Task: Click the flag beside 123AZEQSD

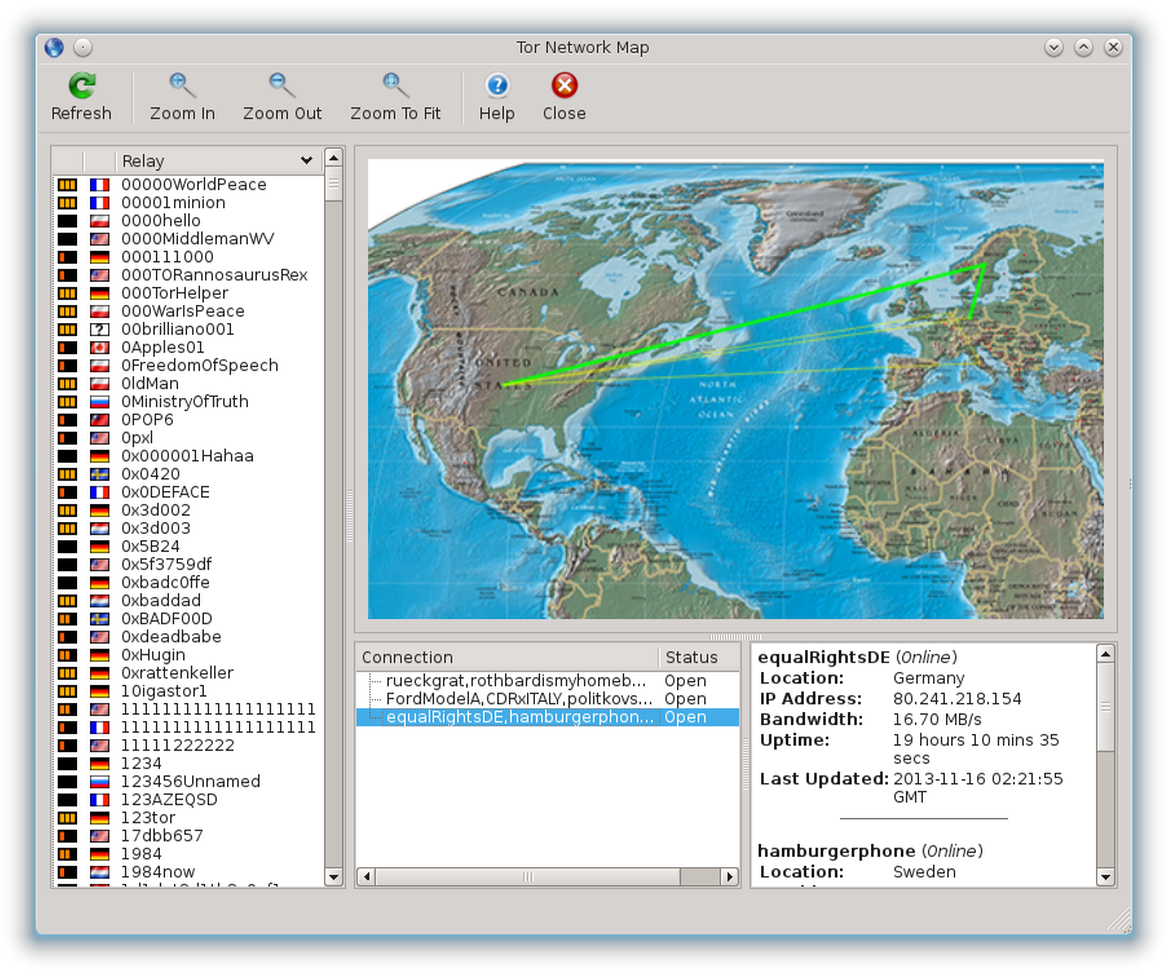Action: point(99,799)
